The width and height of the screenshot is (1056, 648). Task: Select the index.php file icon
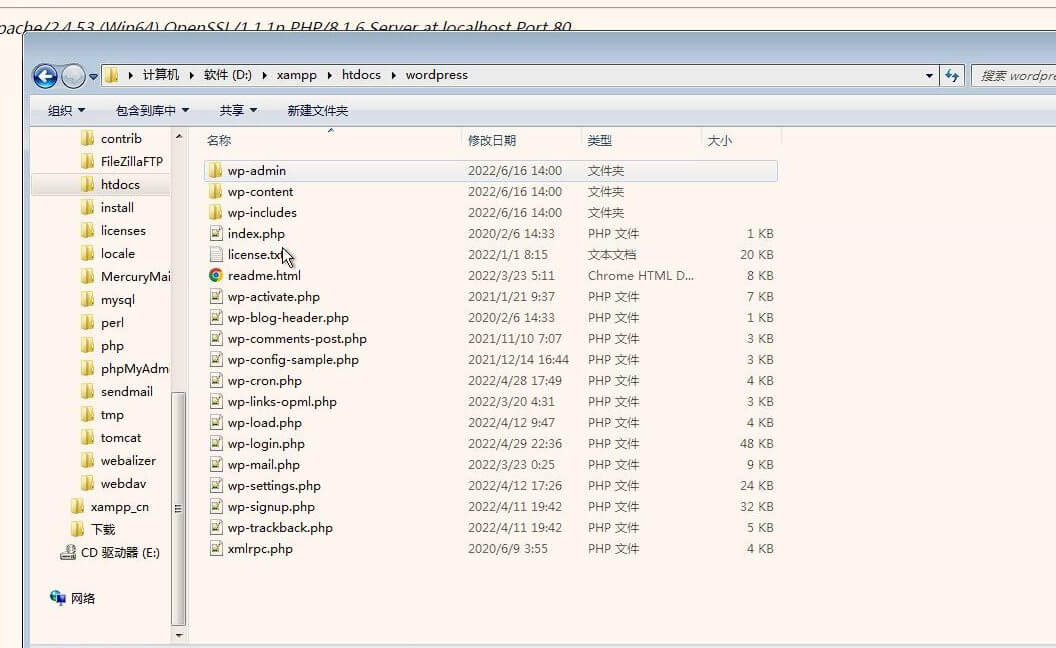[x=216, y=233]
